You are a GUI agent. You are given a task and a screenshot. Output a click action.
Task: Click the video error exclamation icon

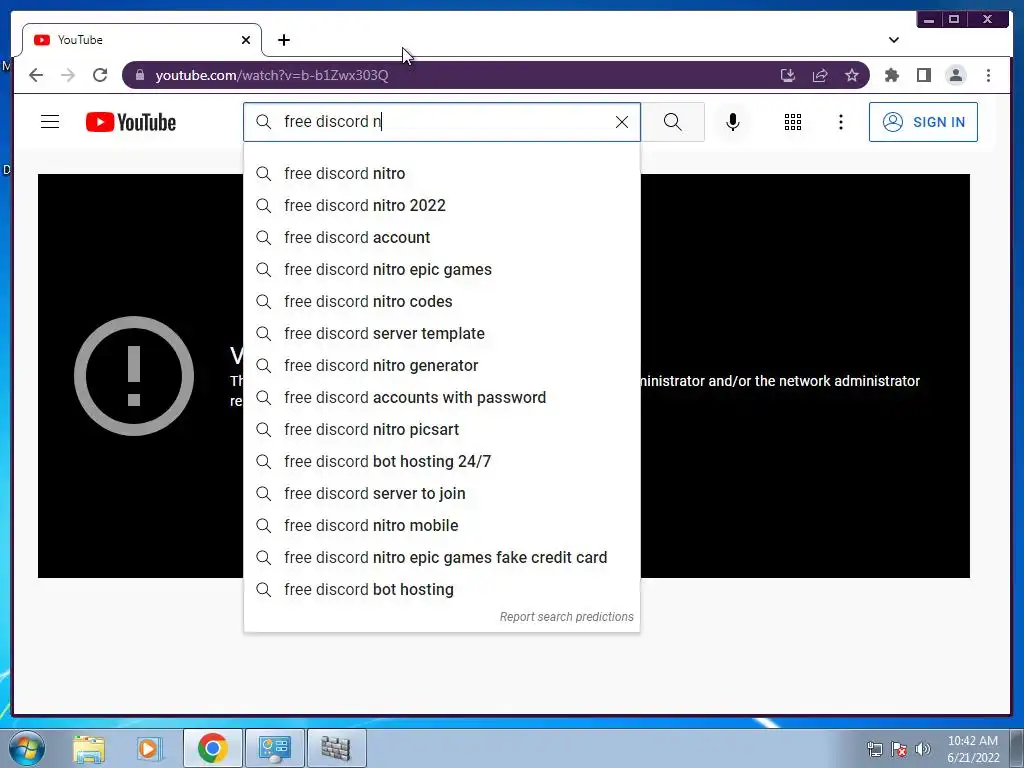coord(134,376)
